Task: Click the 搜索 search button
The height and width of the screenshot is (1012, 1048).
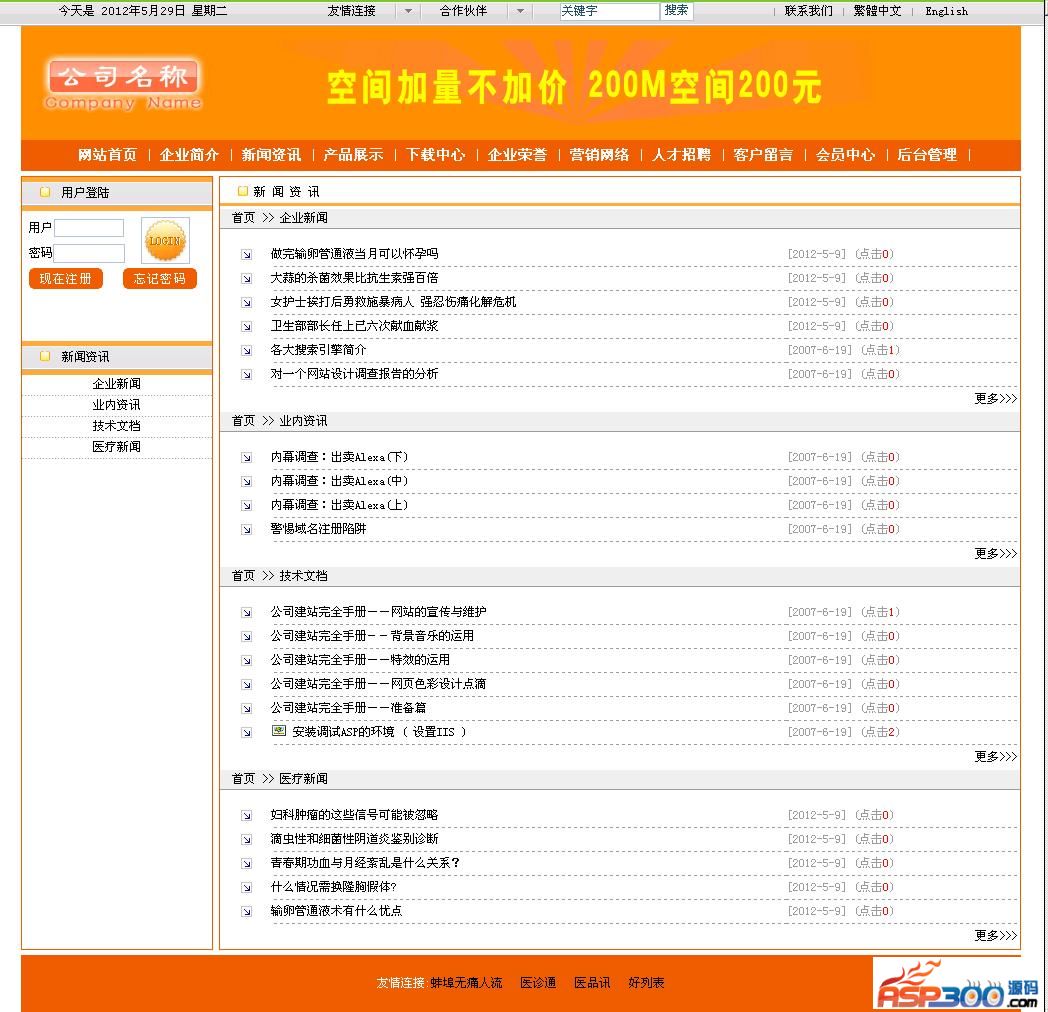Action: 677,11
